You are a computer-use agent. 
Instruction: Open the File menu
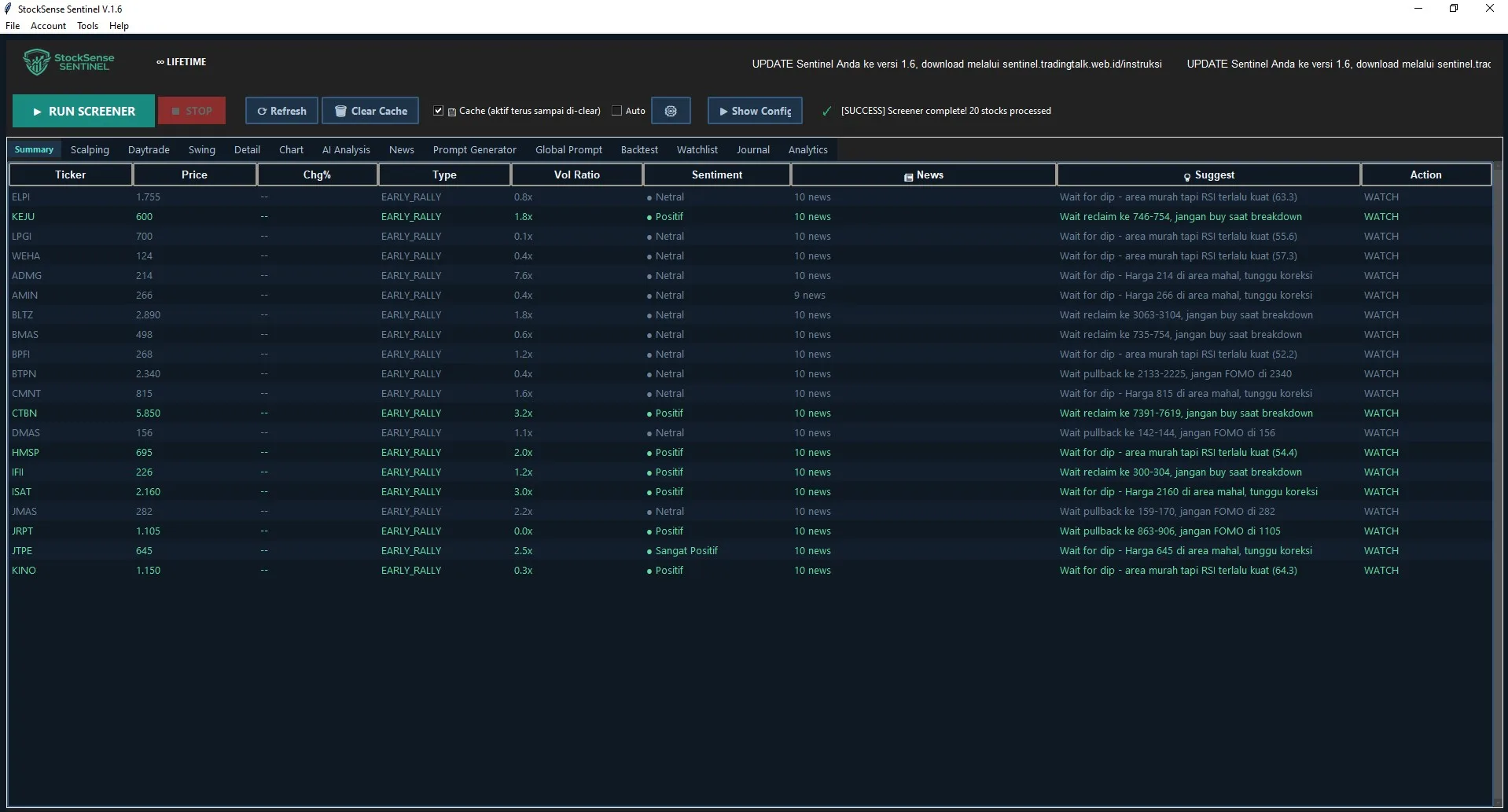click(x=13, y=26)
